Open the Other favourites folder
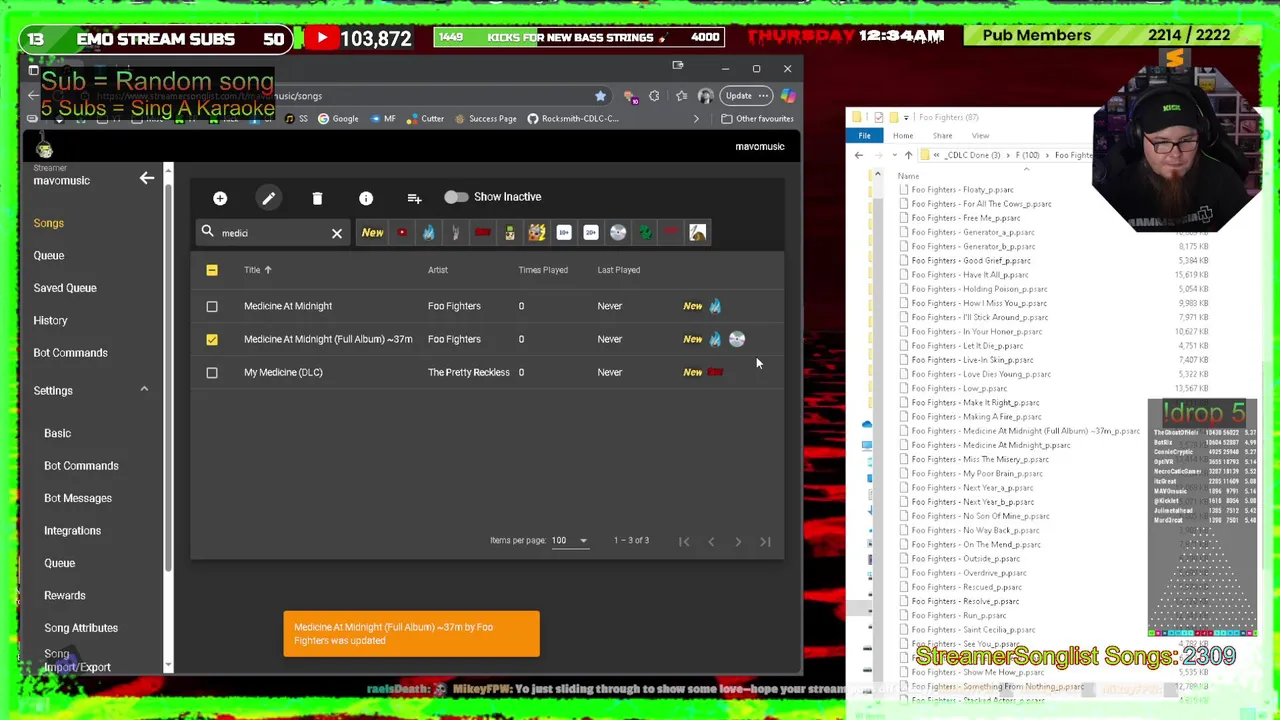1280x720 pixels. [x=757, y=119]
